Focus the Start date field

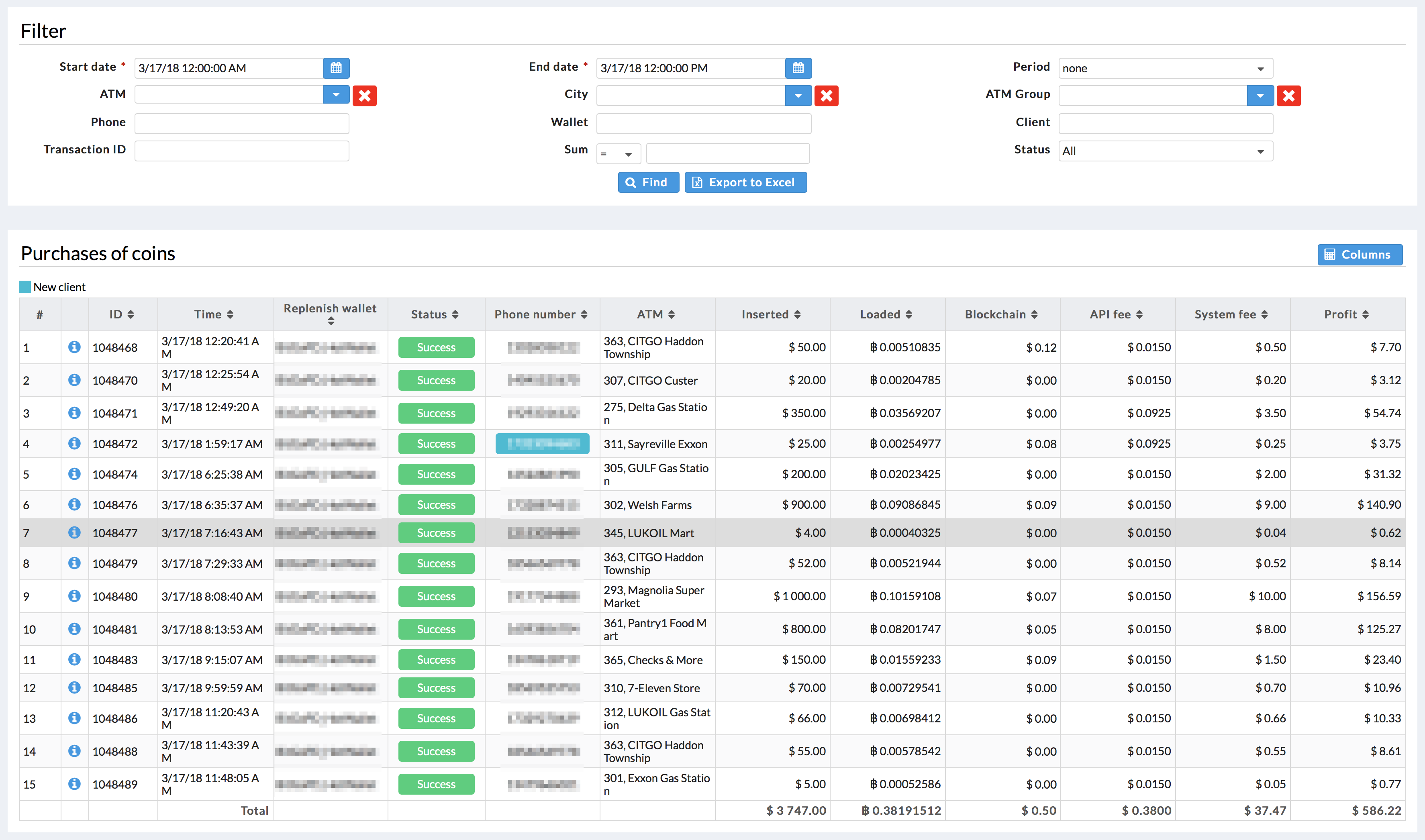click(229, 68)
